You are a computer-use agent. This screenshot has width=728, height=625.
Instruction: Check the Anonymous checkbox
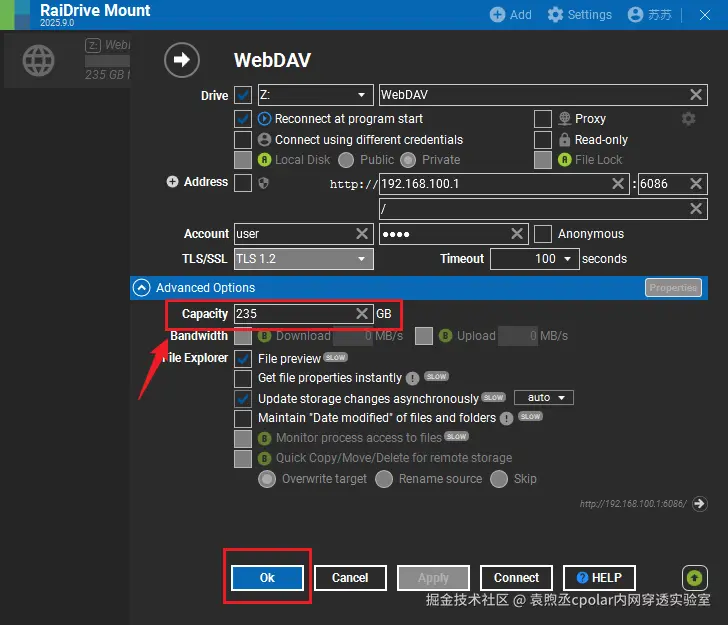point(543,234)
